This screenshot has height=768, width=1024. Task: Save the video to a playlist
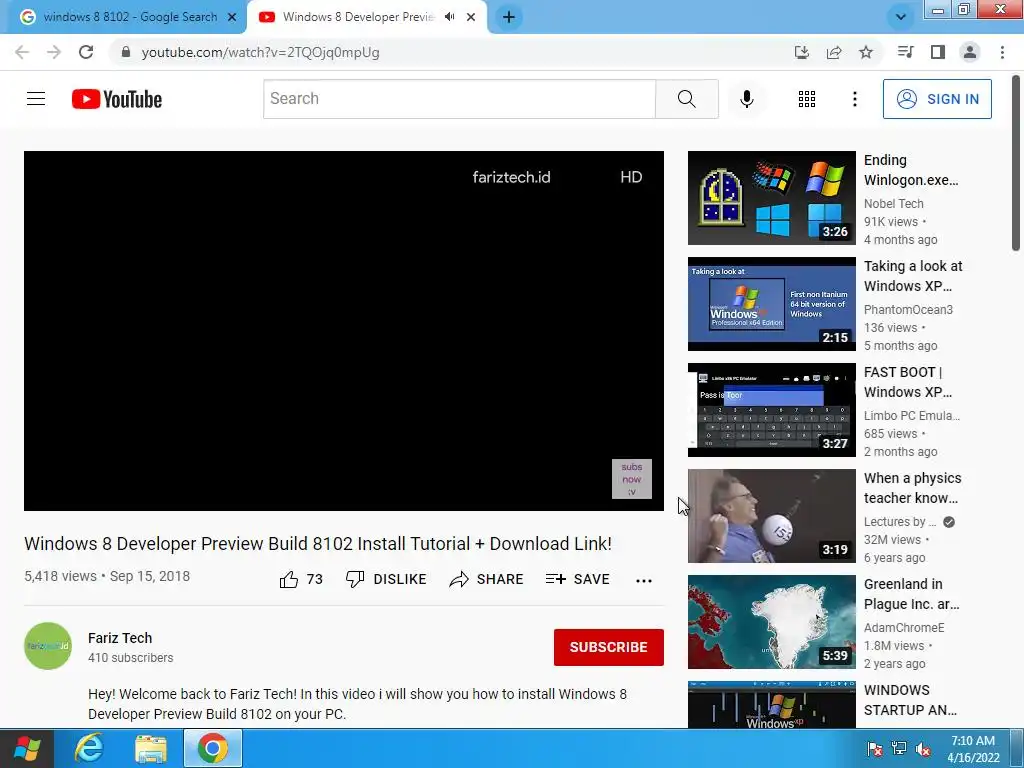point(577,579)
